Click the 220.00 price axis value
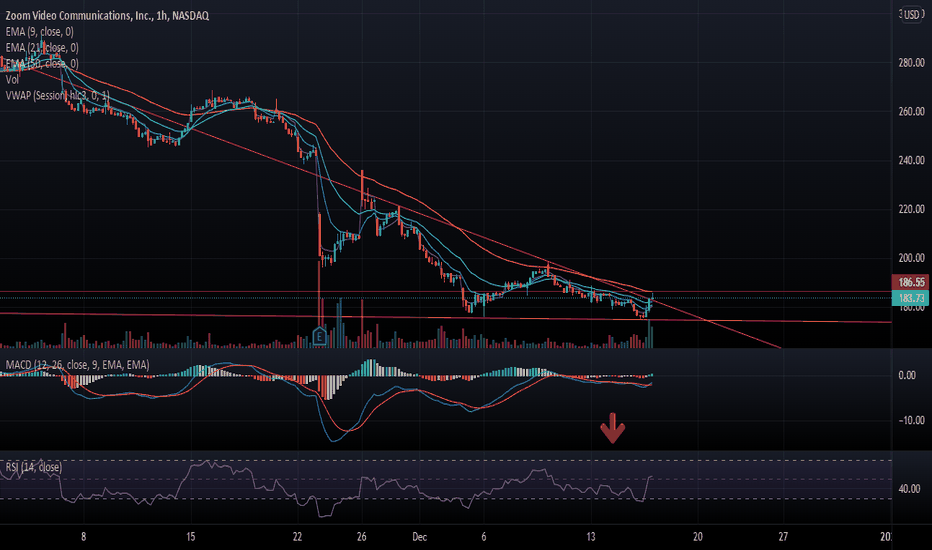Viewport: 932px width, 550px height. point(911,209)
